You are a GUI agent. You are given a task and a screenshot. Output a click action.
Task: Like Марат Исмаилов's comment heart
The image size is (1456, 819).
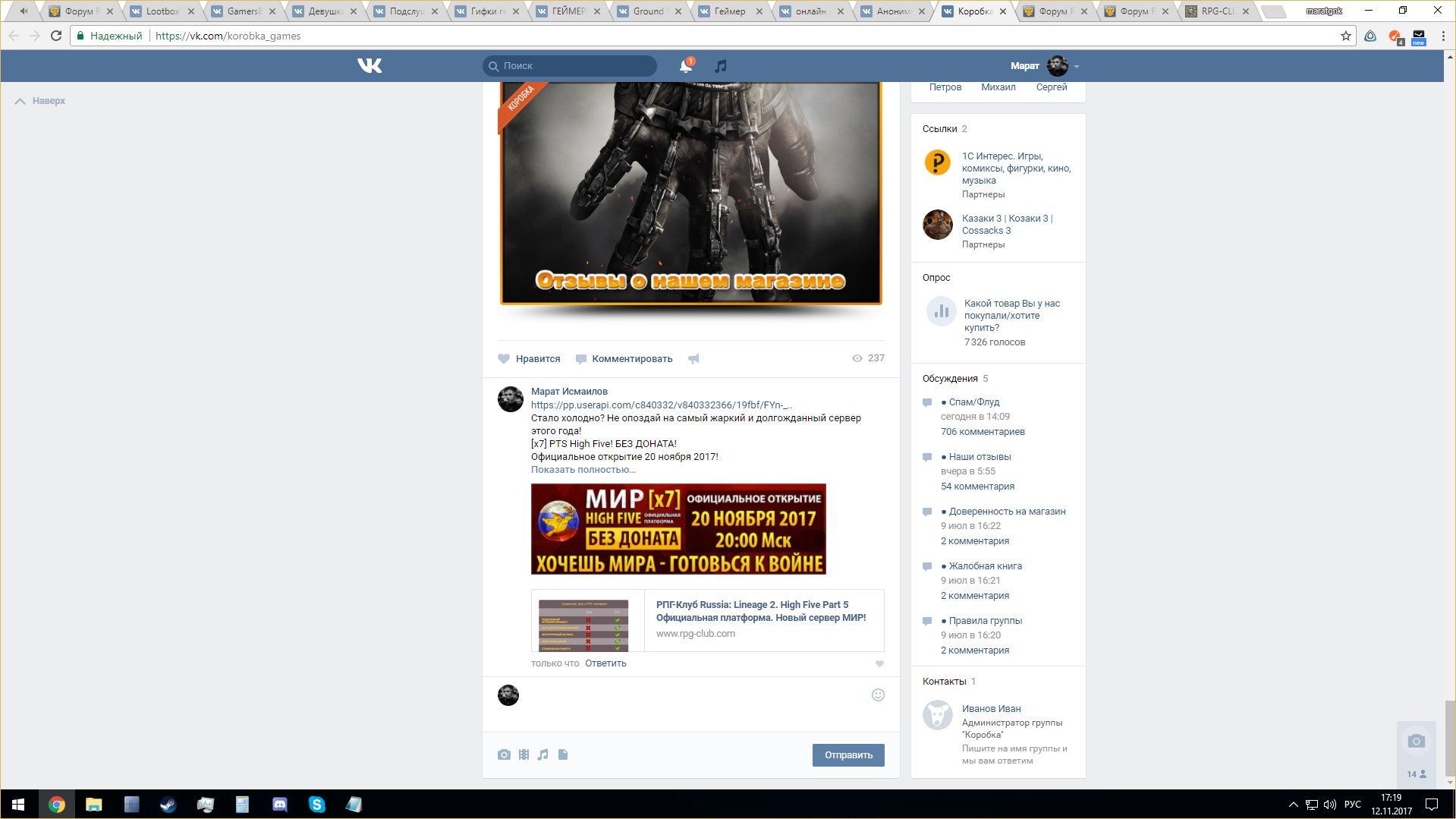879,664
